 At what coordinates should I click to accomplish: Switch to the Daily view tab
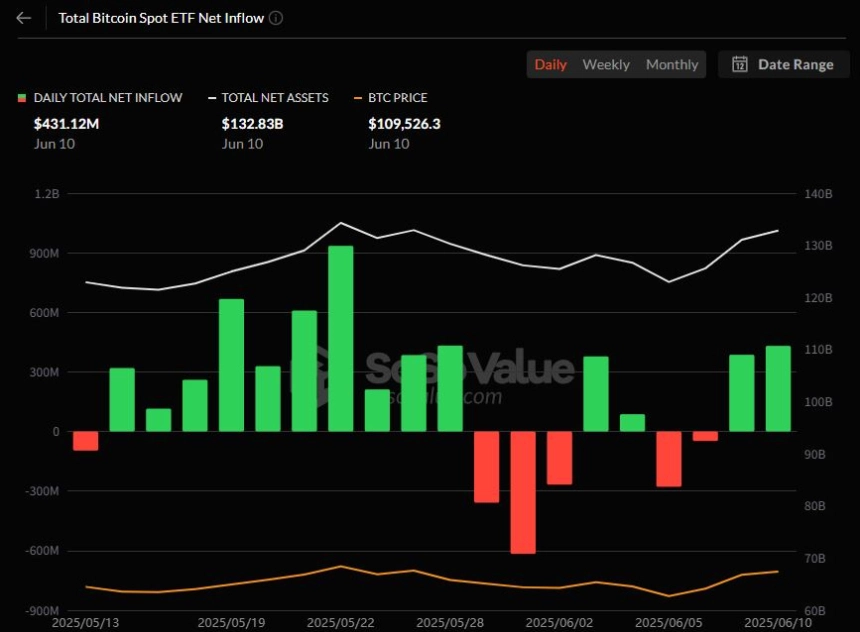coord(550,64)
